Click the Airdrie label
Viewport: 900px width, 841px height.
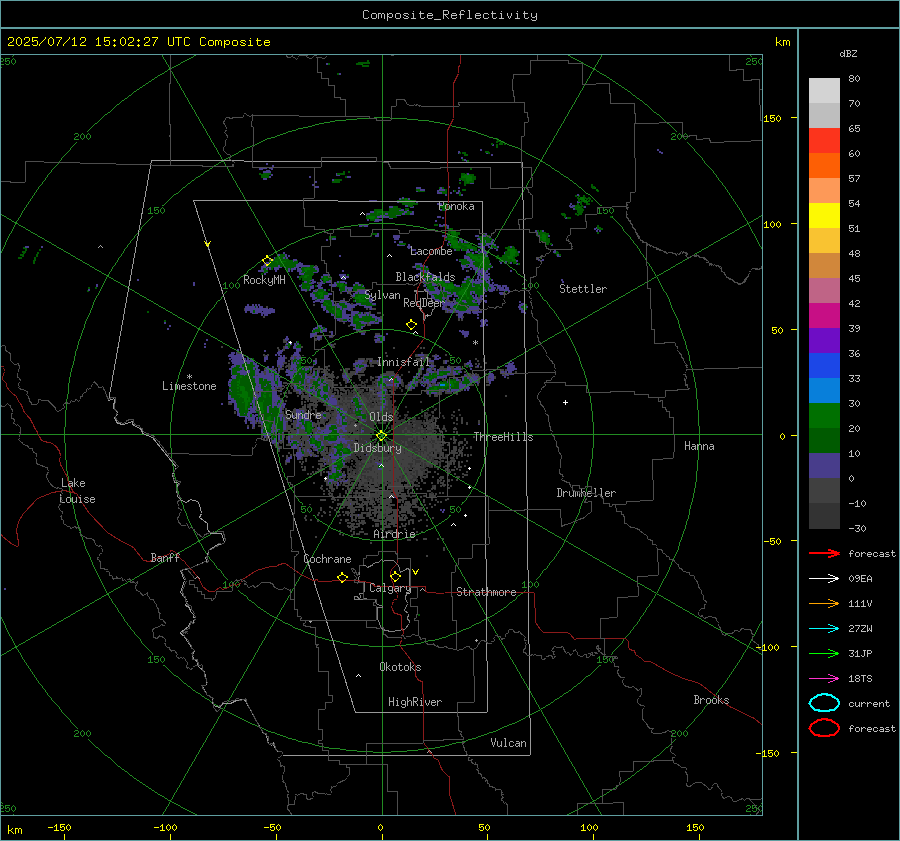pos(394,534)
